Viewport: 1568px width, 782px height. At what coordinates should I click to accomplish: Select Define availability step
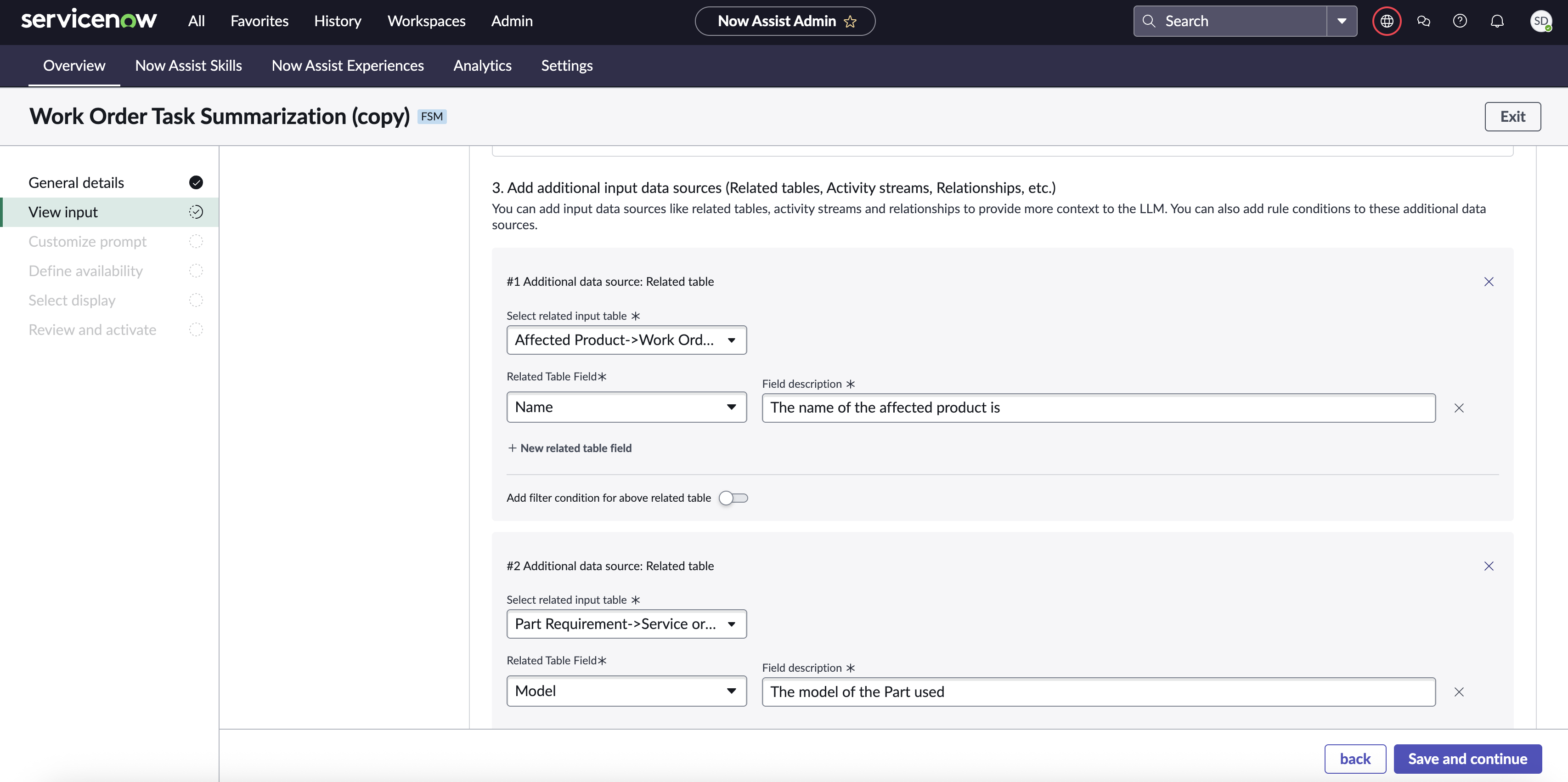[x=111, y=271]
